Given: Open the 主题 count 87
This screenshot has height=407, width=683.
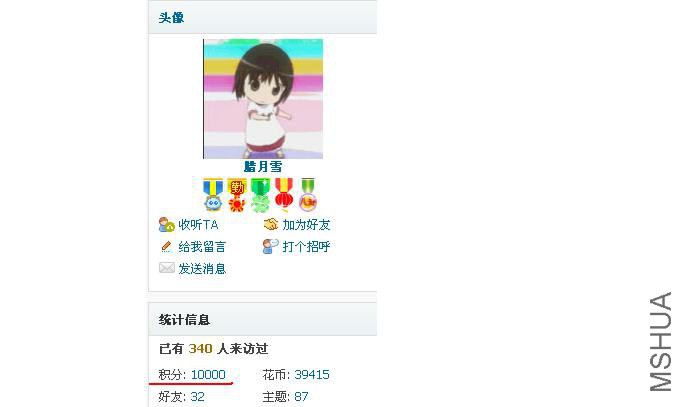Looking at the screenshot, I should [x=301, y=397].
